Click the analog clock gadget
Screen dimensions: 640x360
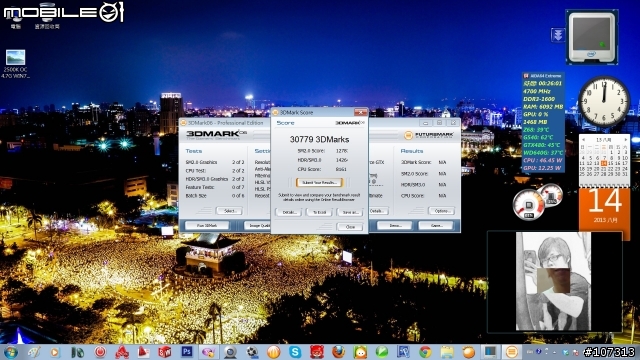tap(604, 102)
